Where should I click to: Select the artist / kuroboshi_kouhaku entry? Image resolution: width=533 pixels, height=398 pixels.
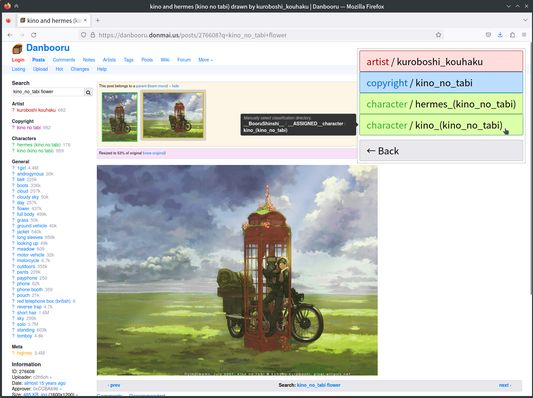tap(441, 61)
